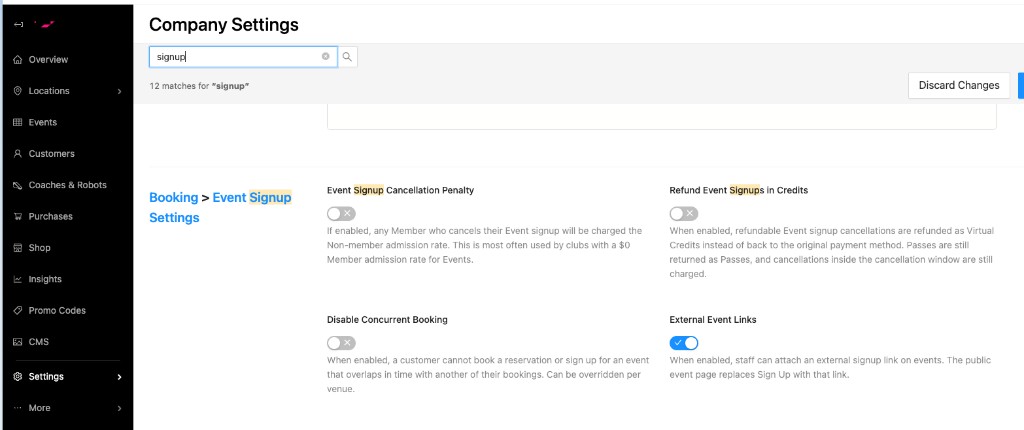The height and width of the screenshot is (430, 1024).
Task: Click the Locations pin icon
Action: click(18, 91)
